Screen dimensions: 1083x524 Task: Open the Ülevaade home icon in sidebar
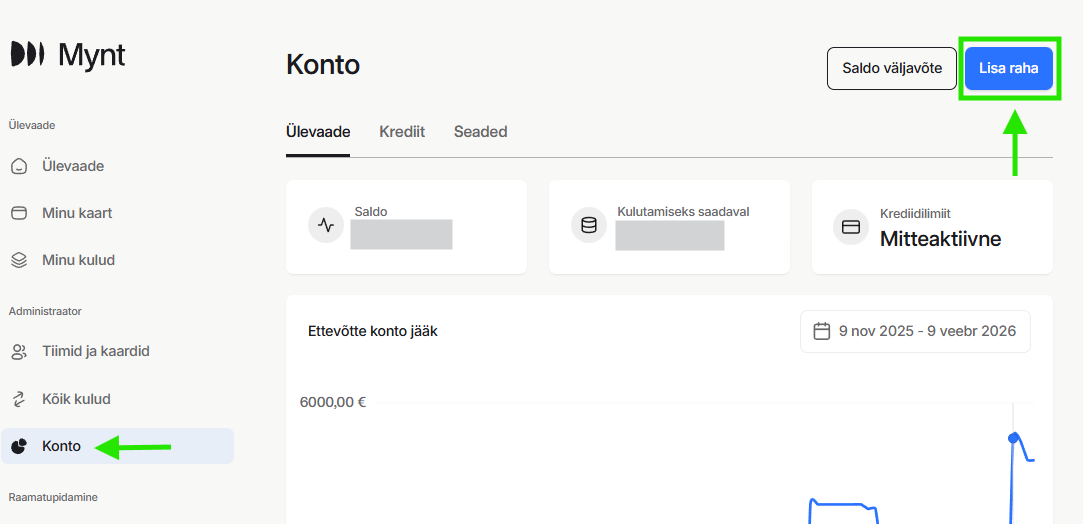coord(19,166)
